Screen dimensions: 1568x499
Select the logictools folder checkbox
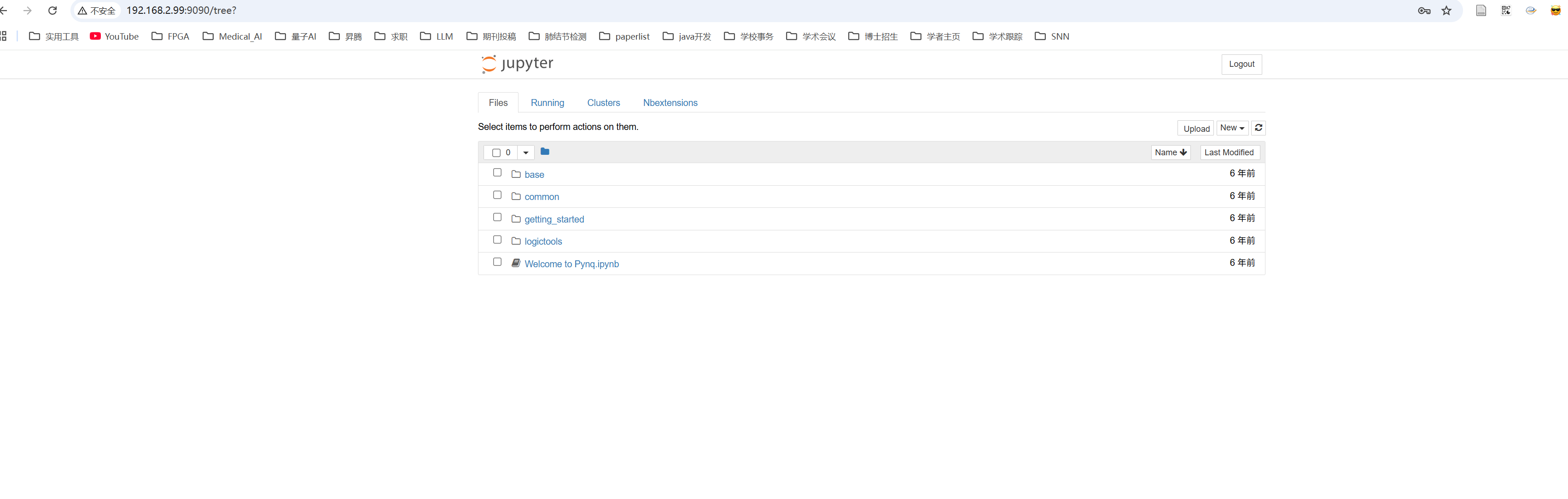[x=497, y=240]
